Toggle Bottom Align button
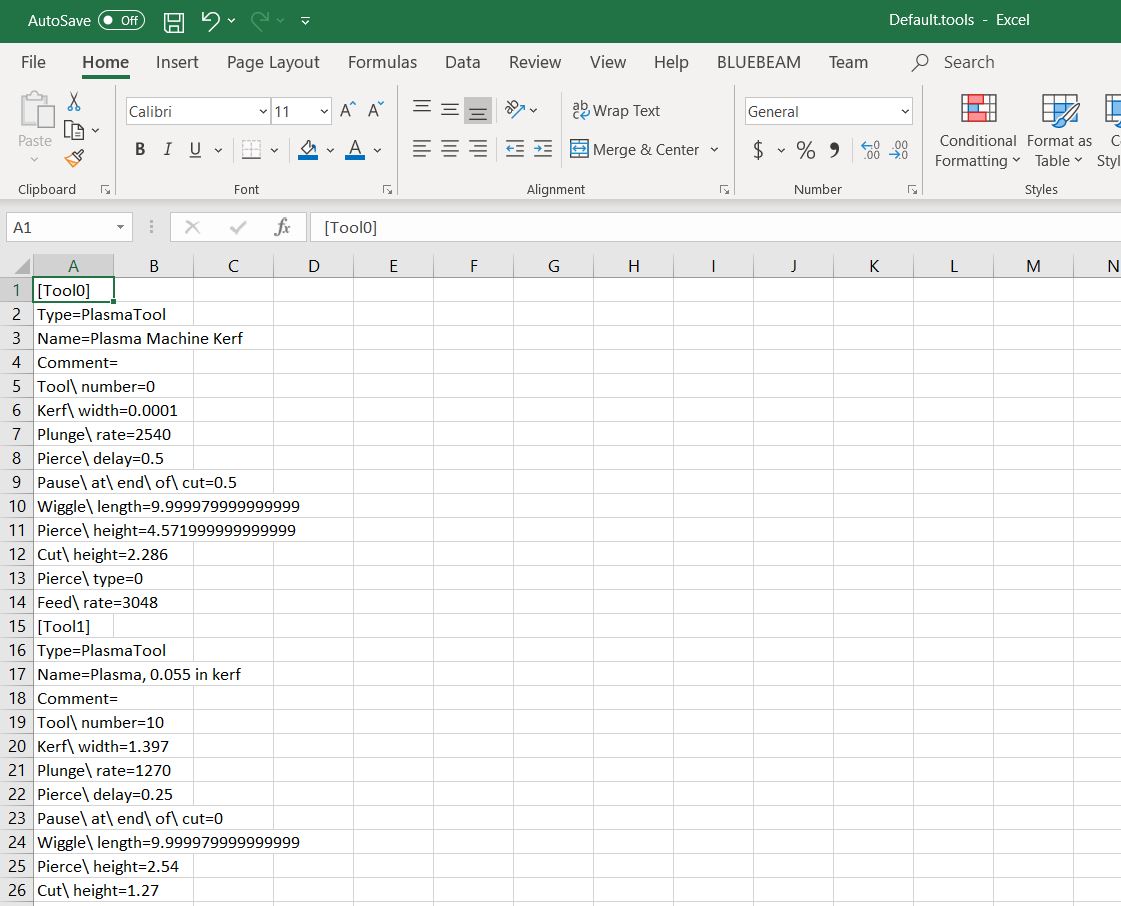This screenshot has height=906, width=1121. 478,111
